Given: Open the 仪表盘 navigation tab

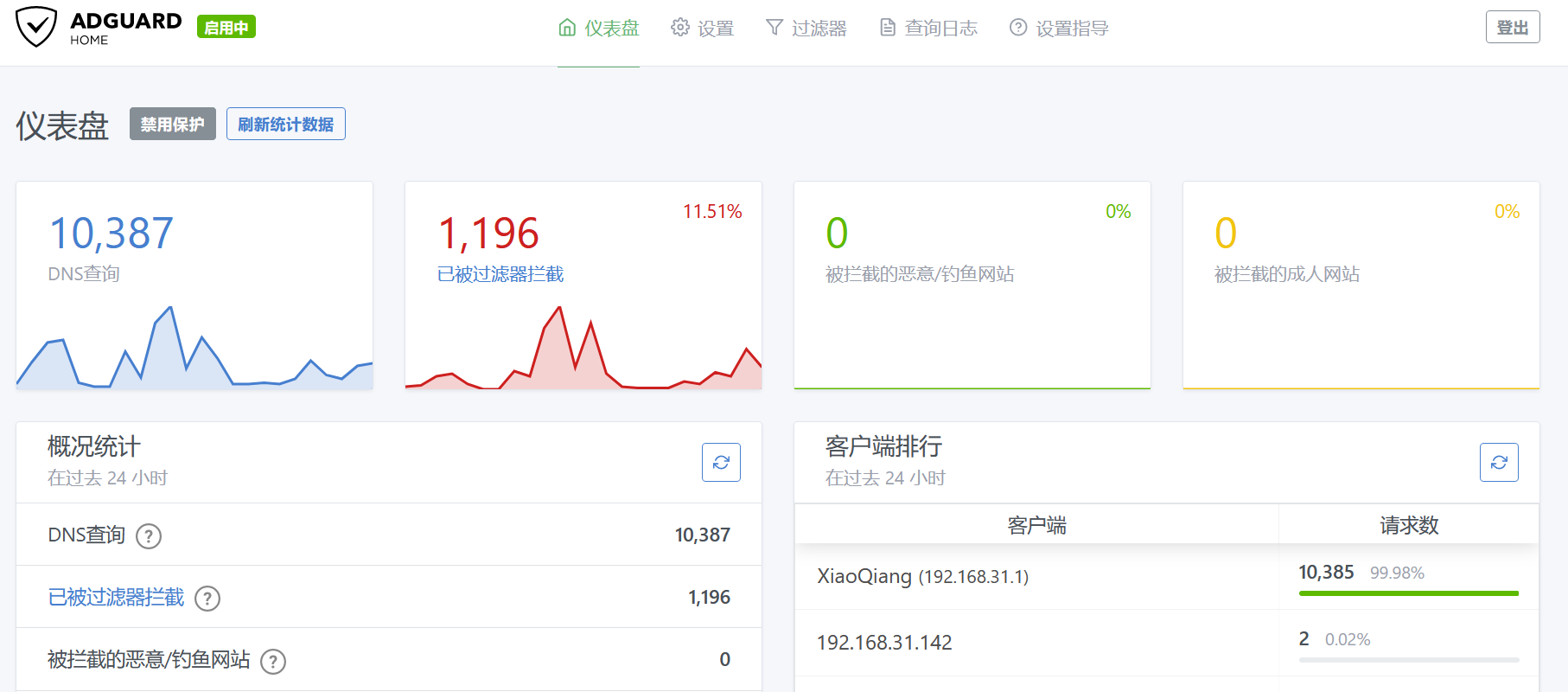Looking at the screenshot, I should (x=598, y=28).
